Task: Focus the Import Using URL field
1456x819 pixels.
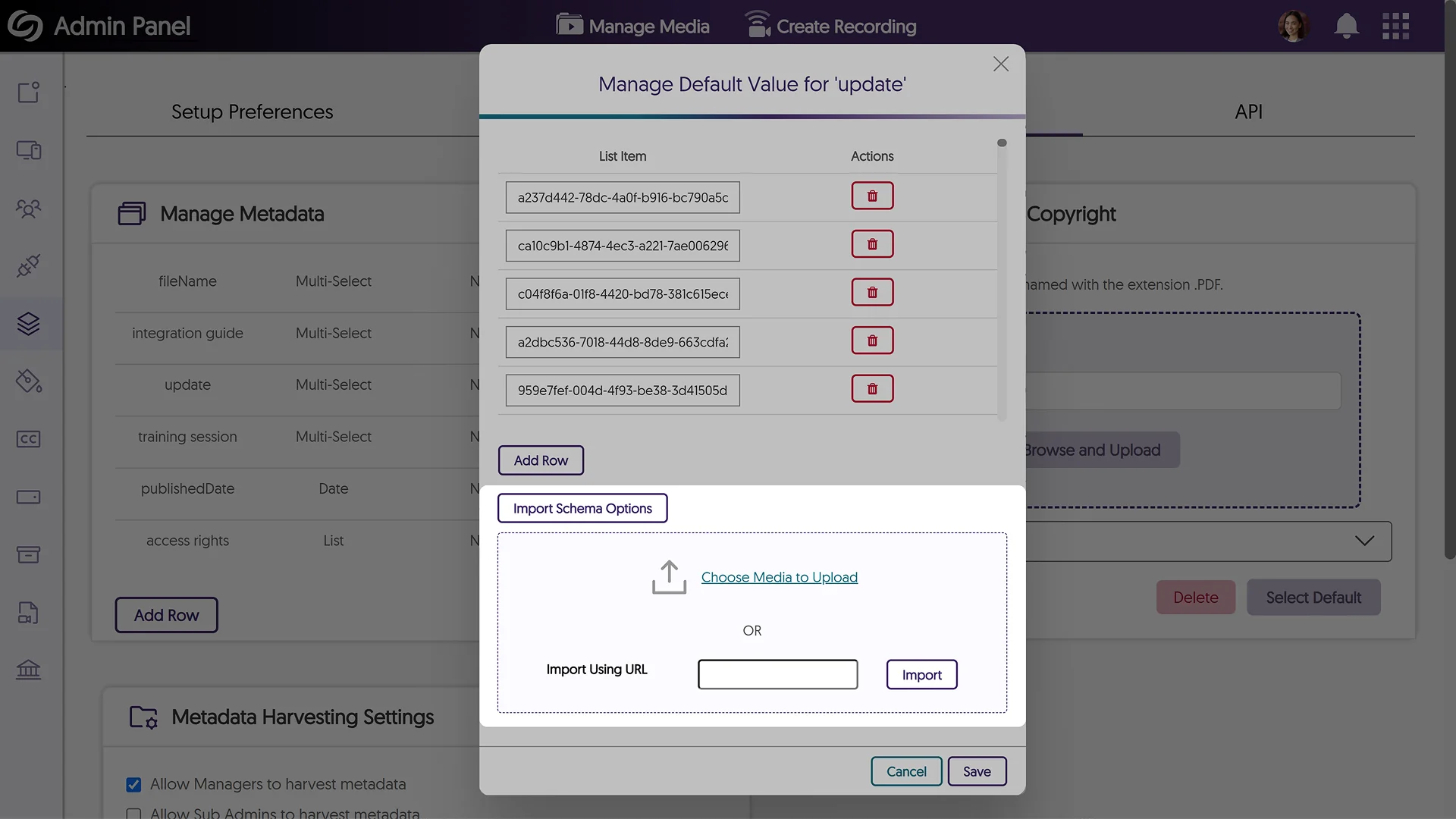Action: coord(777,674)
